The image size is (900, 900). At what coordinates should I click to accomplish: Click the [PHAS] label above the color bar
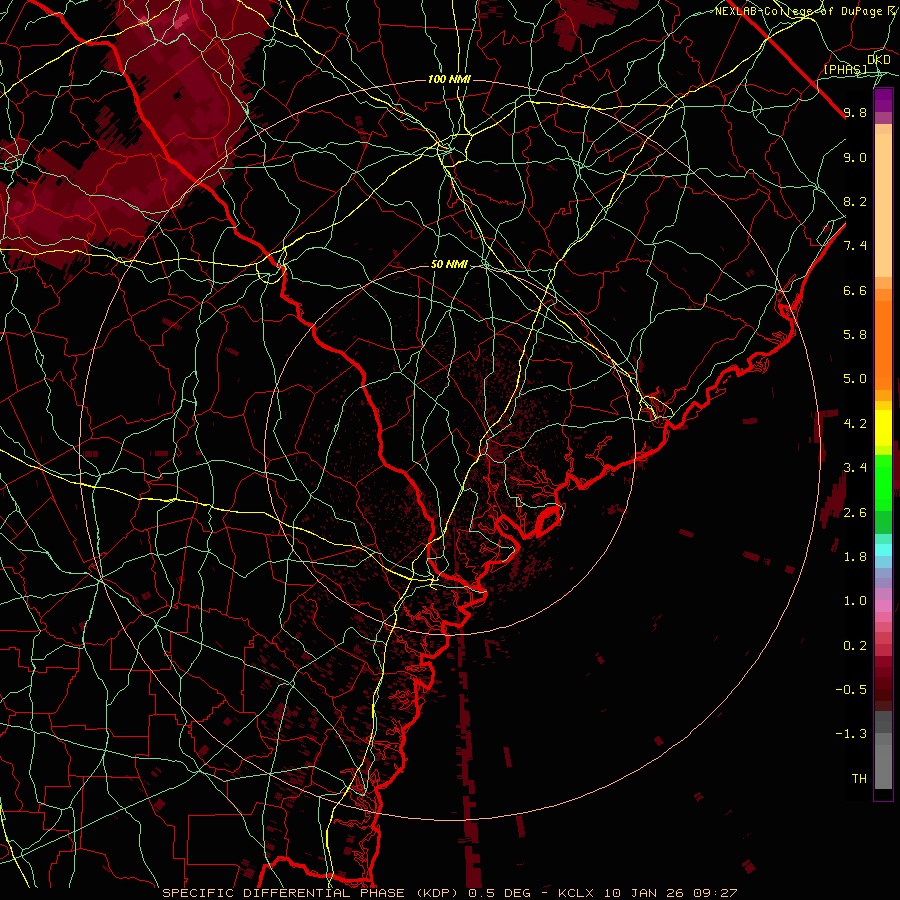point(845,70)
